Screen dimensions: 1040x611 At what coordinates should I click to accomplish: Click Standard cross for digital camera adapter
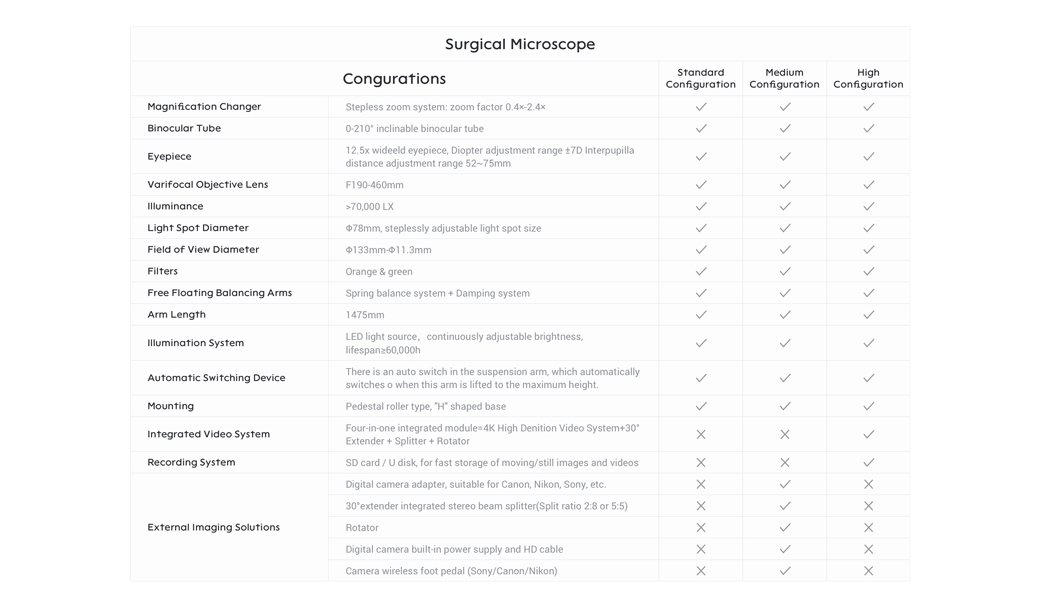coord(700,484)
